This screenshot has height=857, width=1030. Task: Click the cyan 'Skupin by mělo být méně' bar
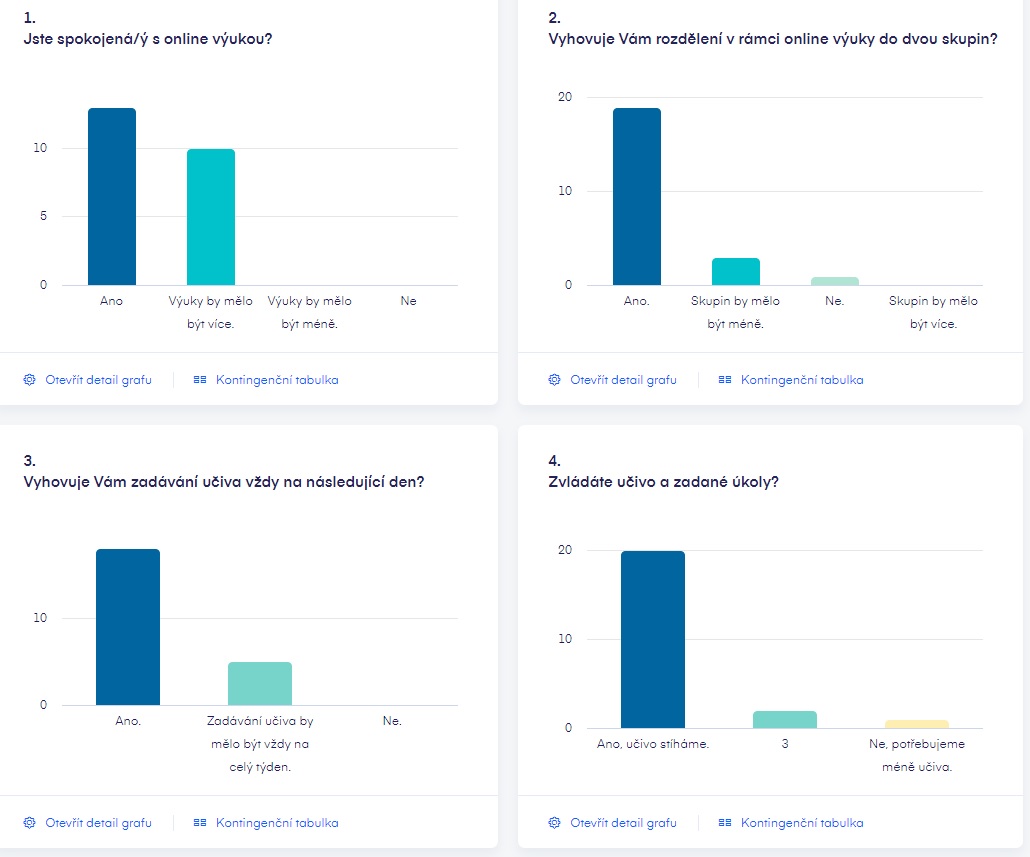[736, 272]
